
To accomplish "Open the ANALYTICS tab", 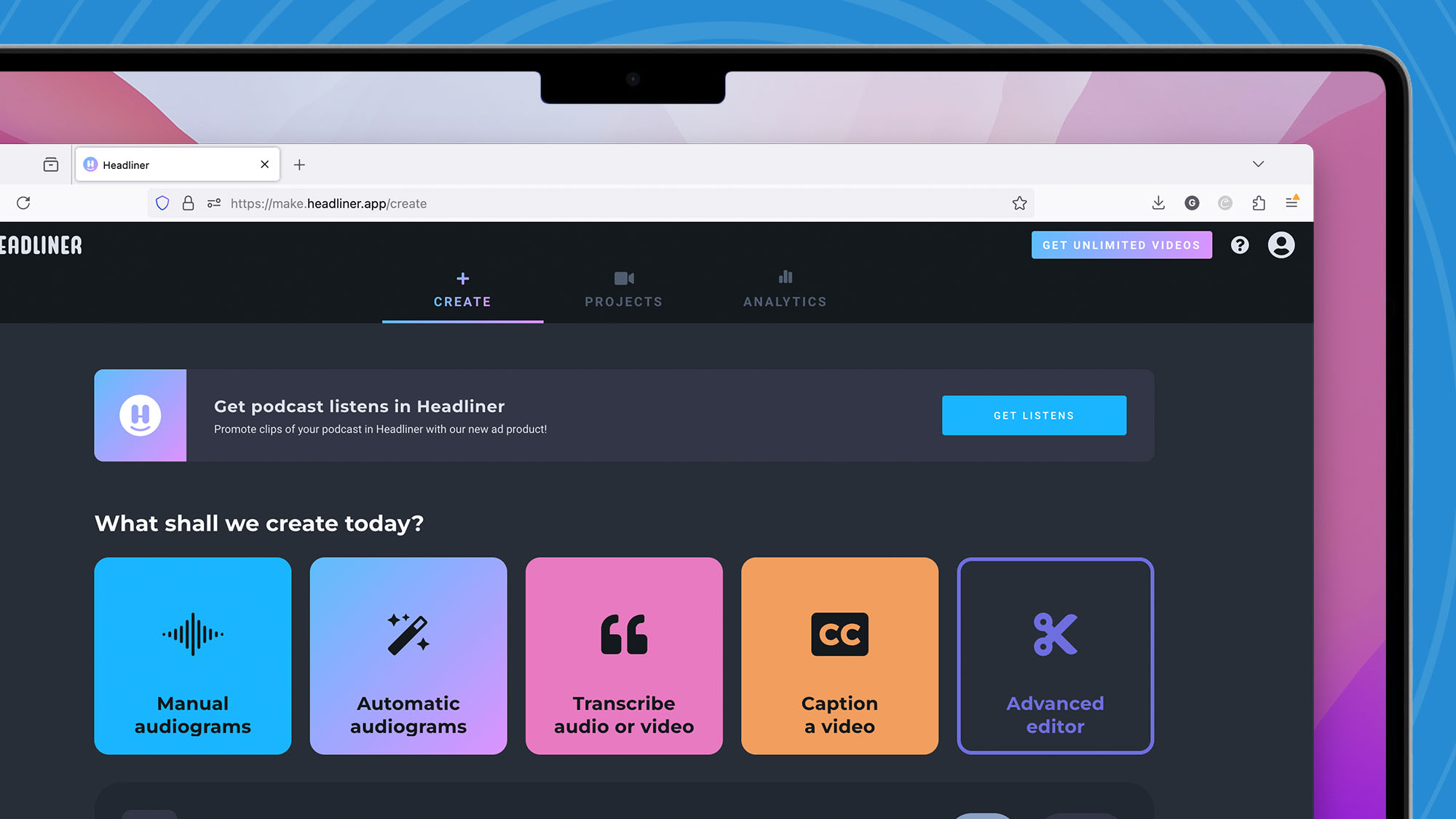I will (x=785, y=290).
